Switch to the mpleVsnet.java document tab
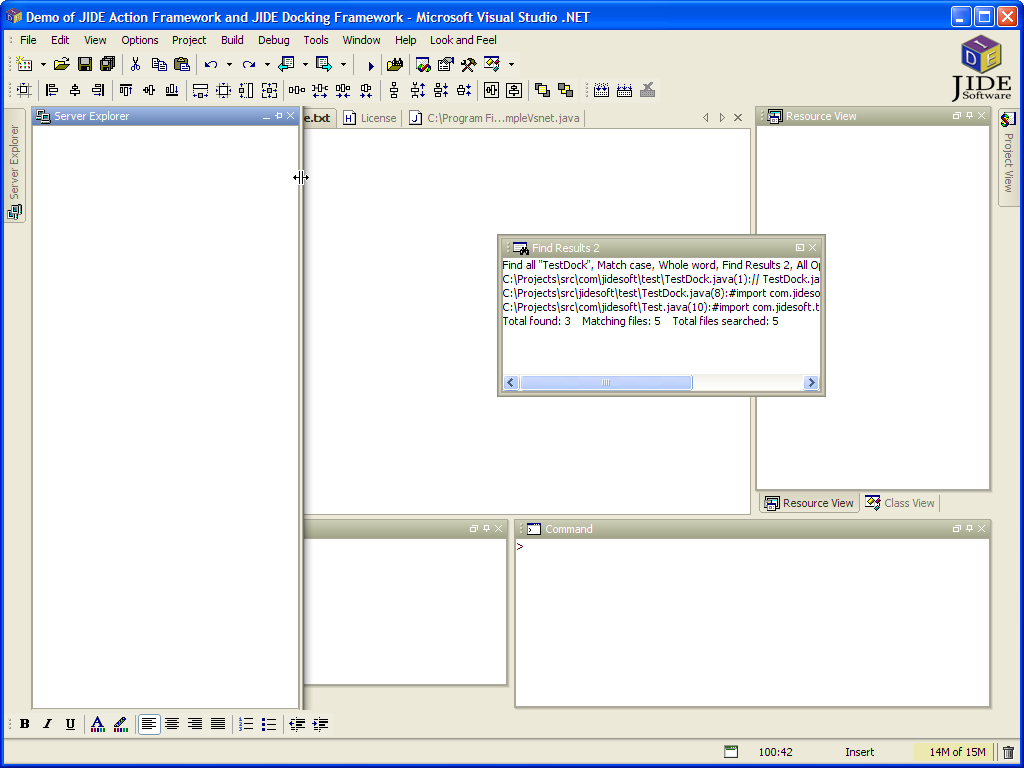 (494, 118)
